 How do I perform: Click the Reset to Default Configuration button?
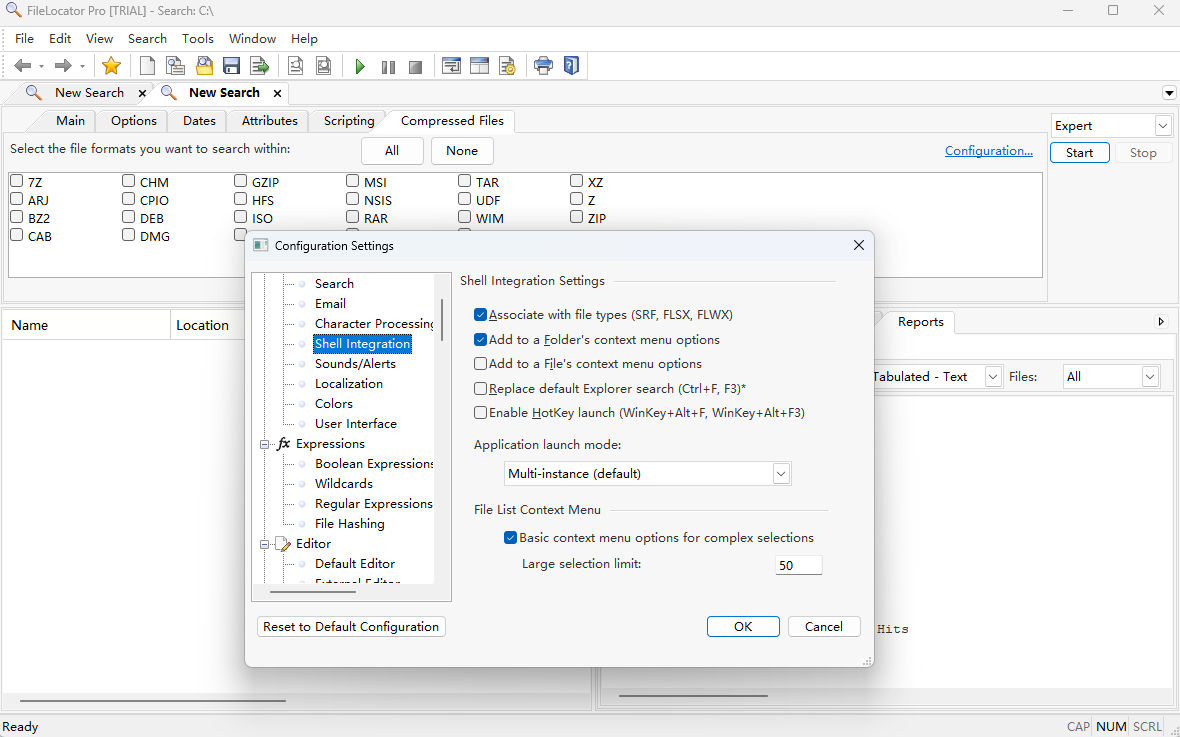[x=351, y=627]
